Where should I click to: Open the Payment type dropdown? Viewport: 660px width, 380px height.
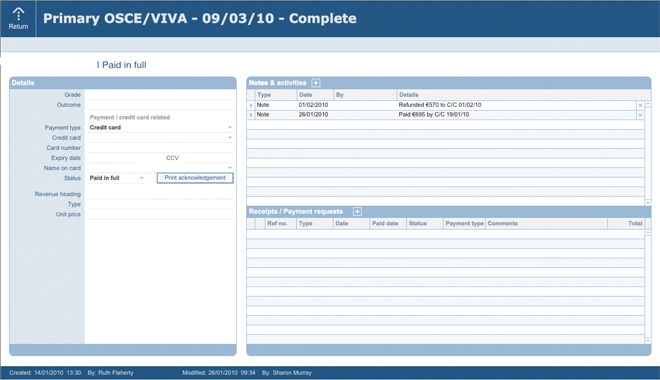tap(230, 127)
